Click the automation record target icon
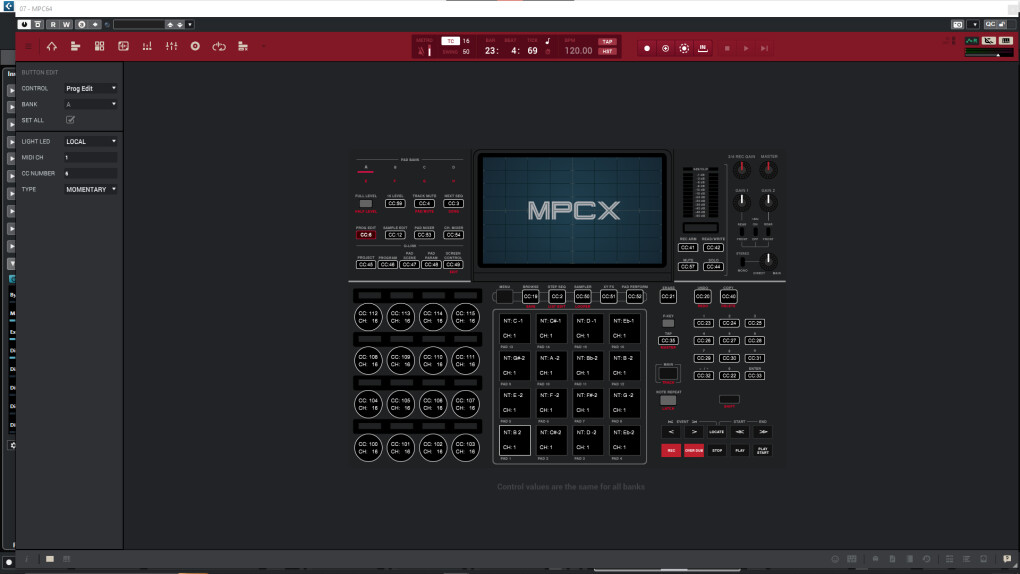The image size is (1020, 574). [684, 48]
